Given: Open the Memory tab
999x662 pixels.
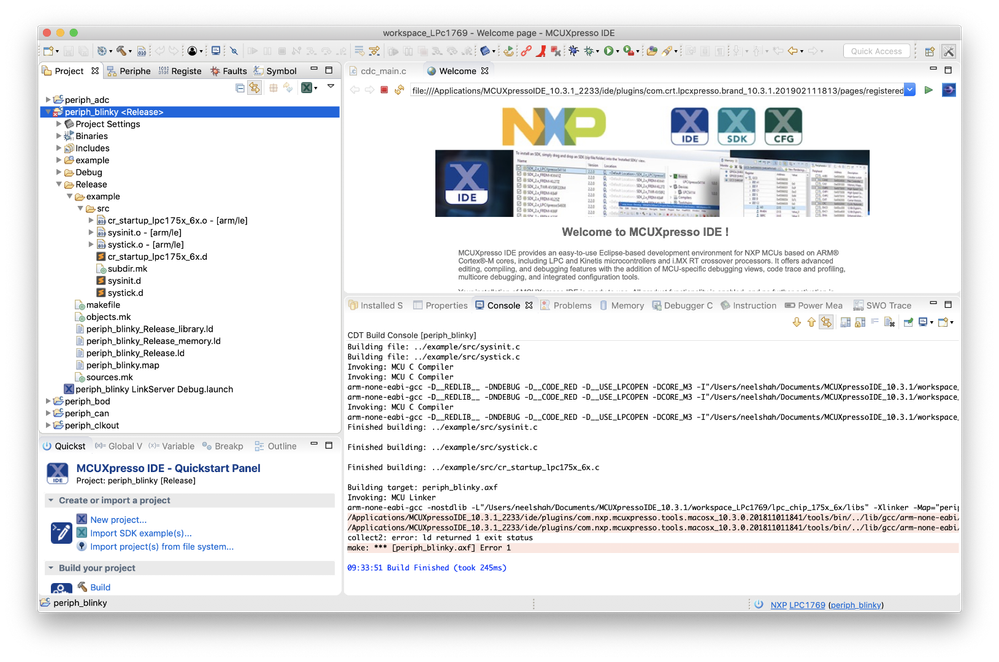Looking at the screenshot, I should [622, 306].
